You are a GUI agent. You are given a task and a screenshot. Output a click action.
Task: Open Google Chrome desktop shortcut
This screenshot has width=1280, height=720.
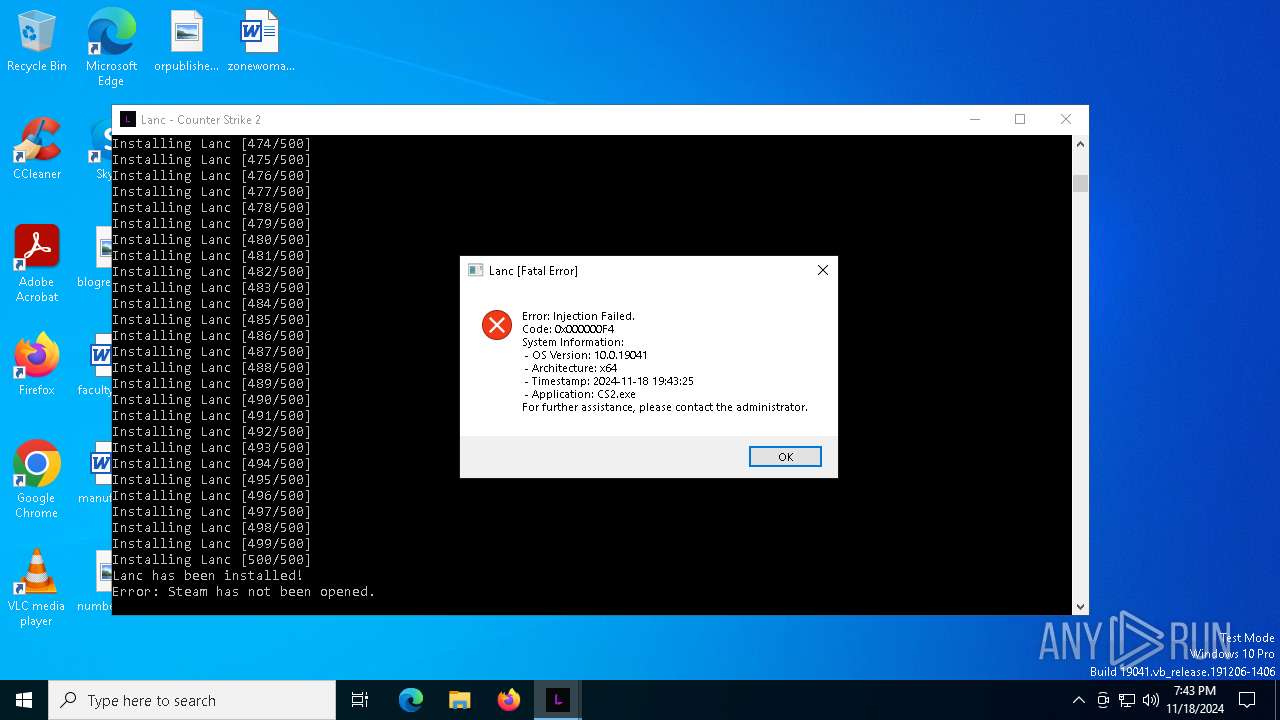(37, 480)
